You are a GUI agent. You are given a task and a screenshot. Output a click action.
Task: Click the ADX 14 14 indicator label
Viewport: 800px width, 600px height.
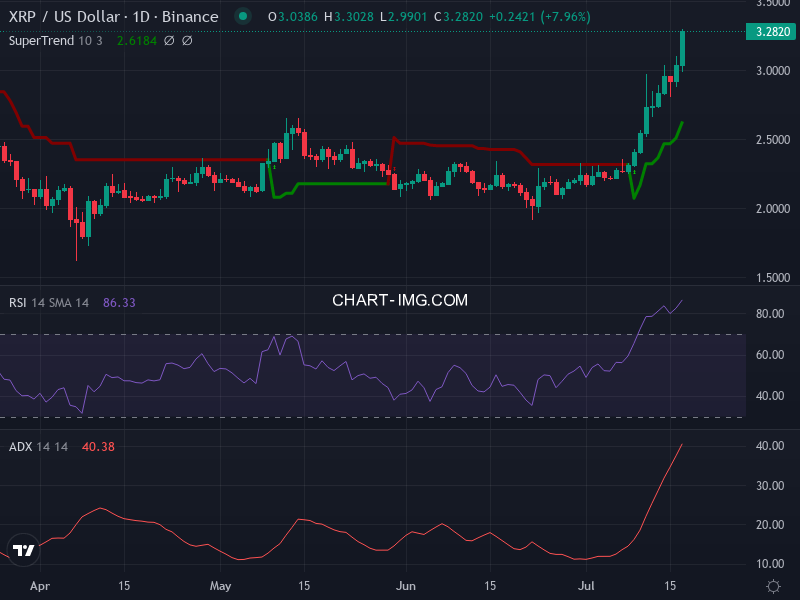click(x=38, y=447)
